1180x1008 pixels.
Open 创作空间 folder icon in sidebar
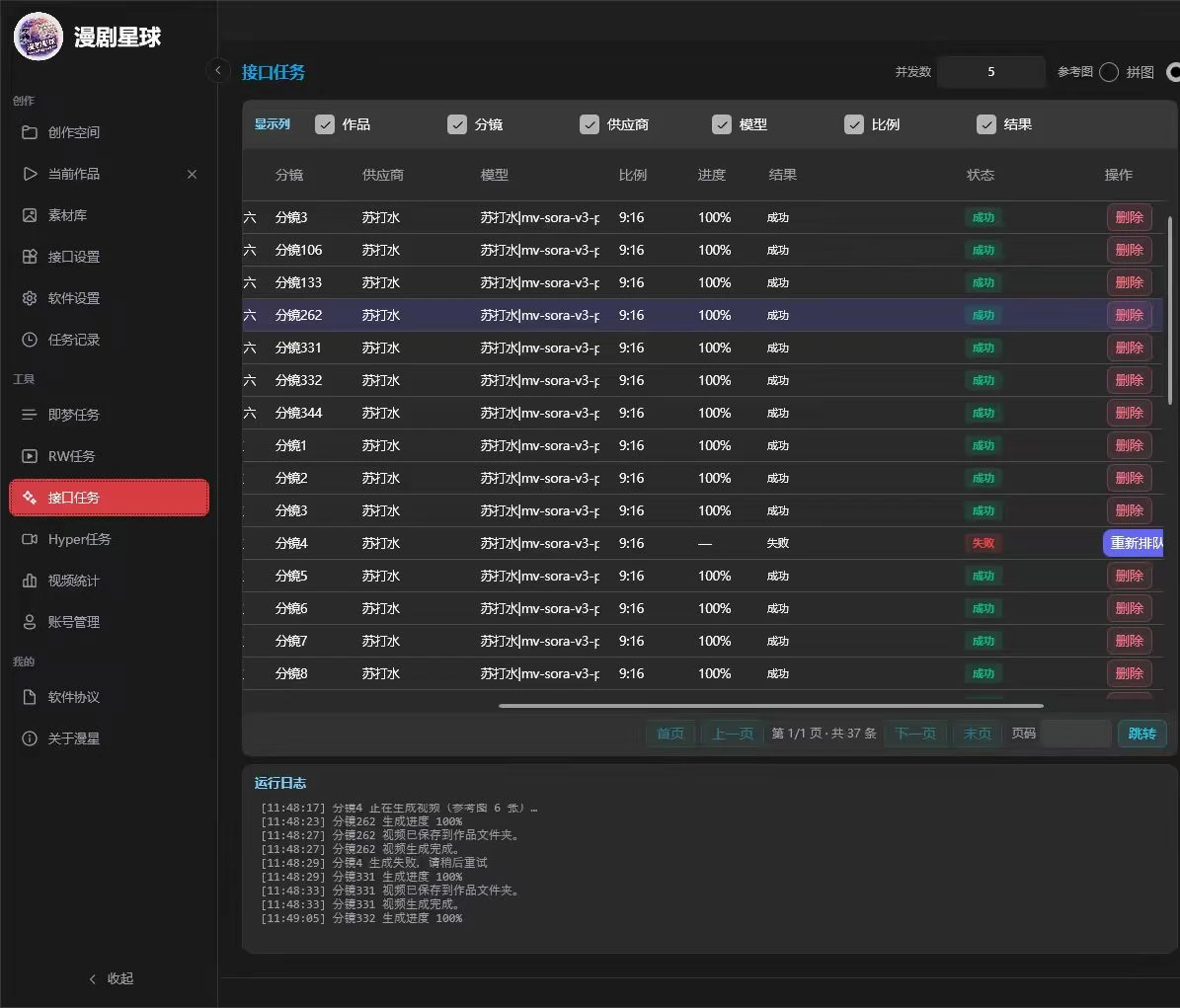tap(30, 132)
